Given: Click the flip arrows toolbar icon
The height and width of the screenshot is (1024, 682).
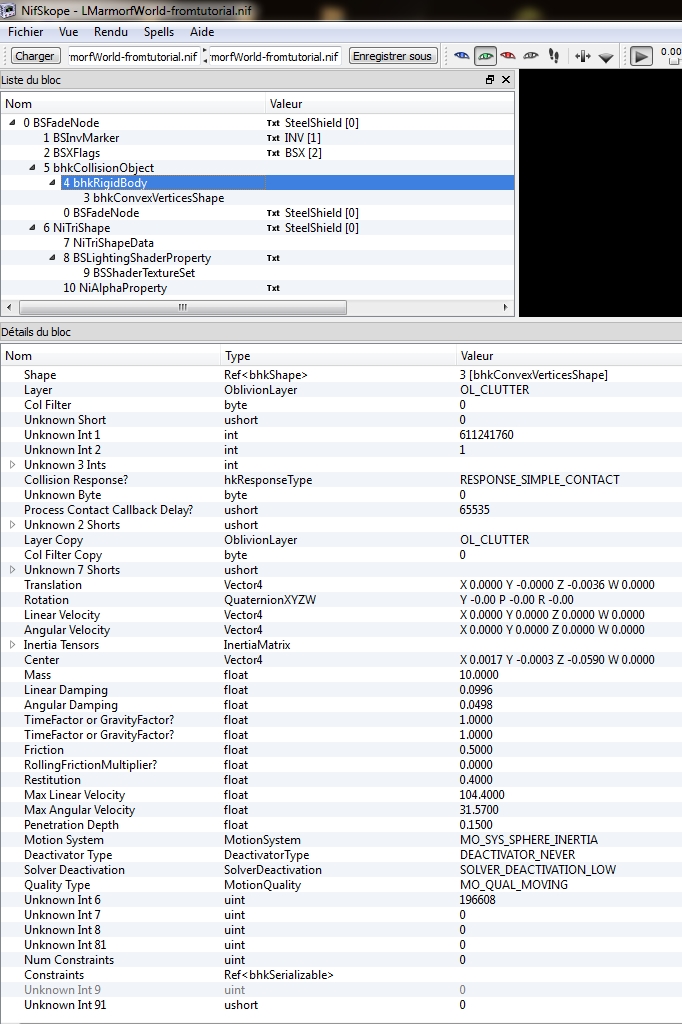Looking at the screenshot, I should [x=583, y=56].
